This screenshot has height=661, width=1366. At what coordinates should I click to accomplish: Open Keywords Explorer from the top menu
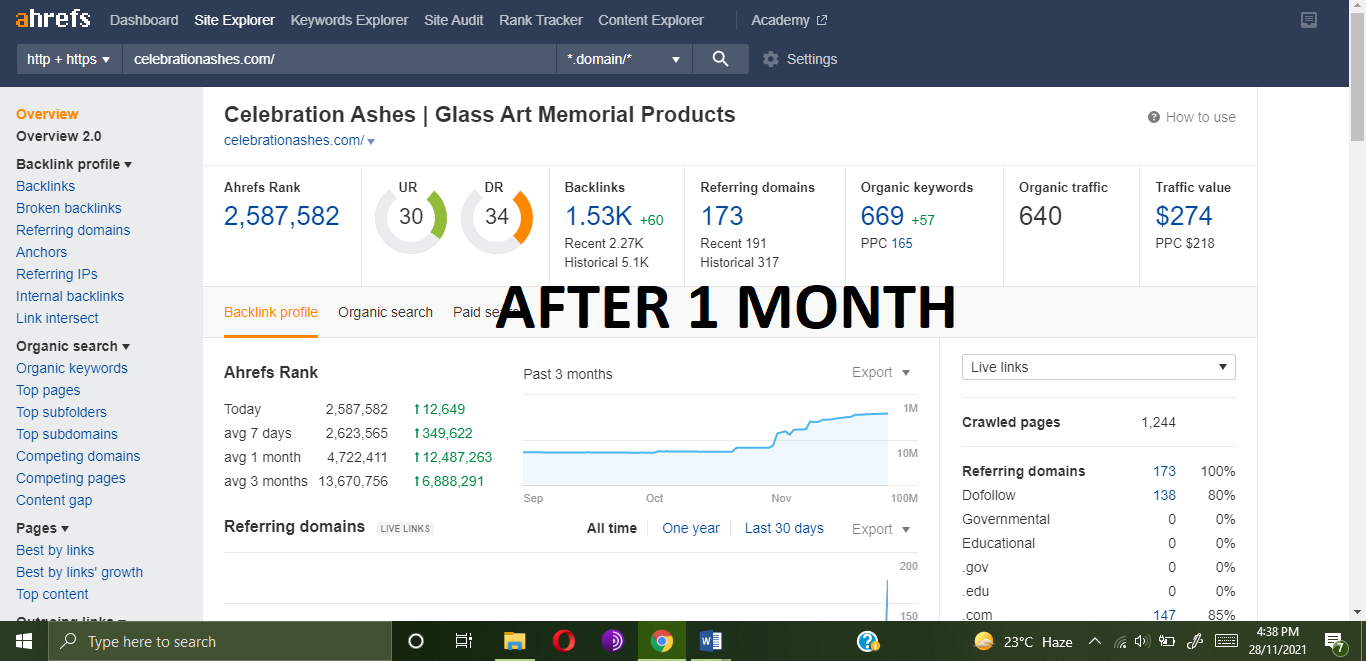349,19
